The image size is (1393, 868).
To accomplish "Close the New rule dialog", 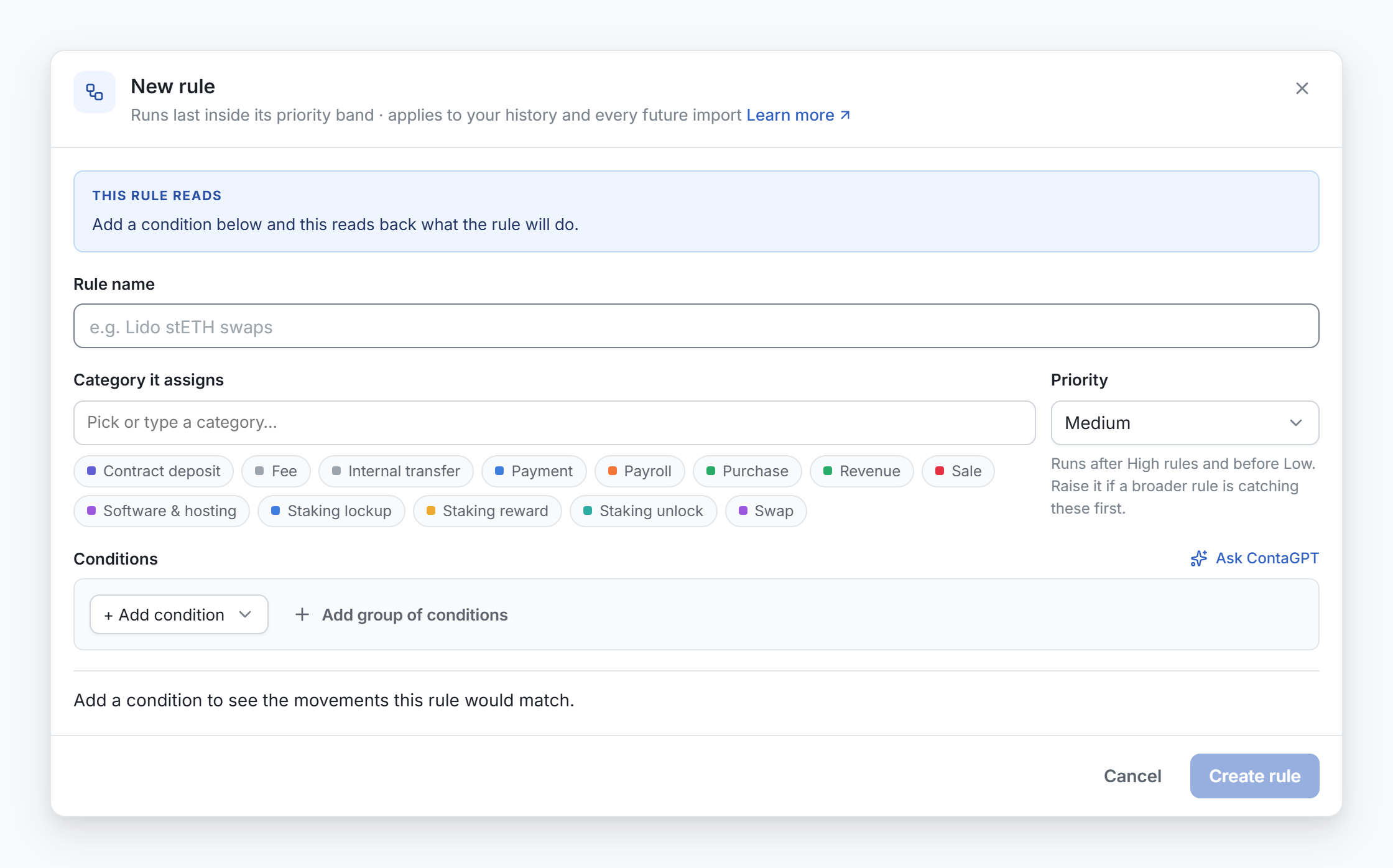I will point(1302,88).
